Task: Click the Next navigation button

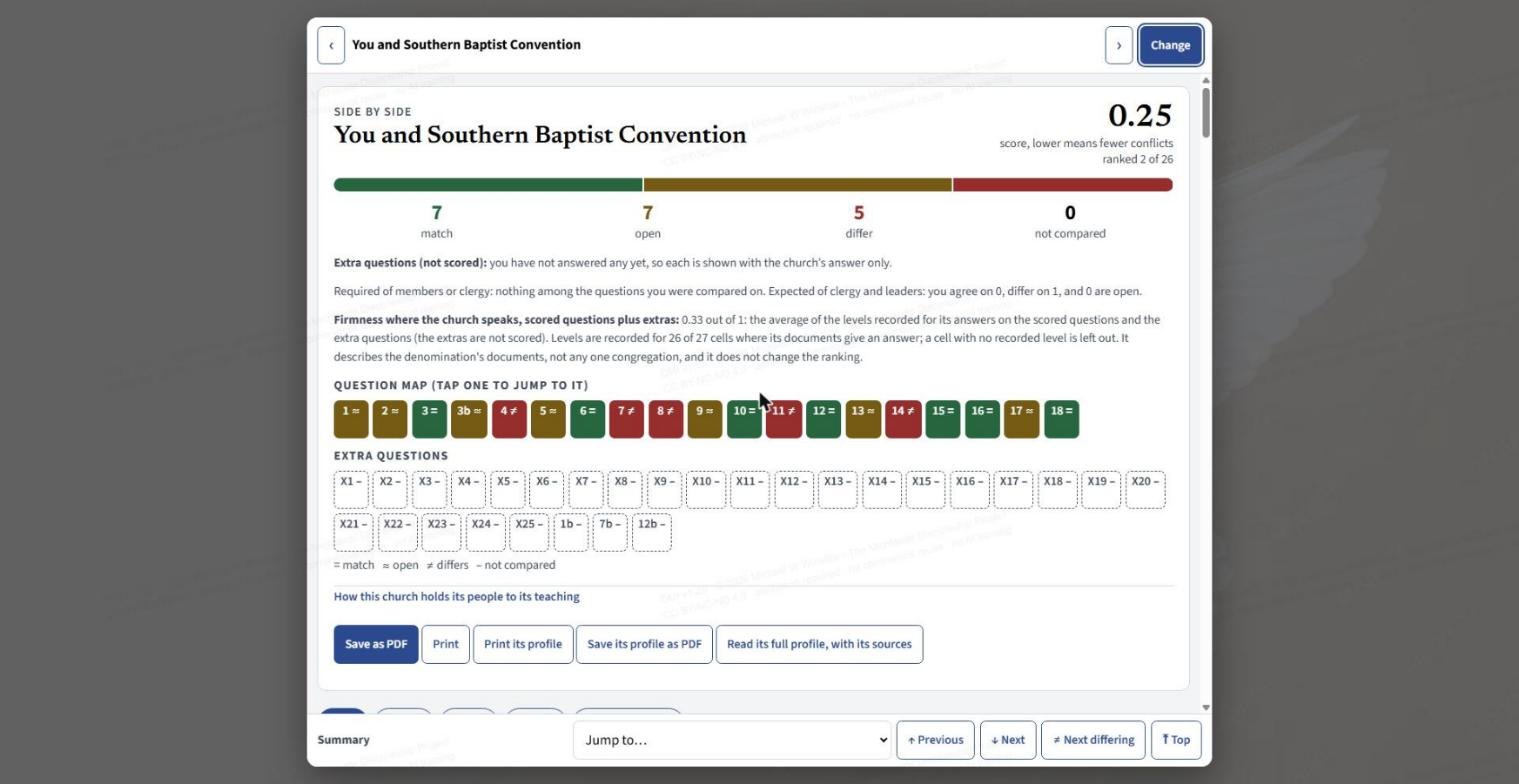Action: [x=1008, y=741]
